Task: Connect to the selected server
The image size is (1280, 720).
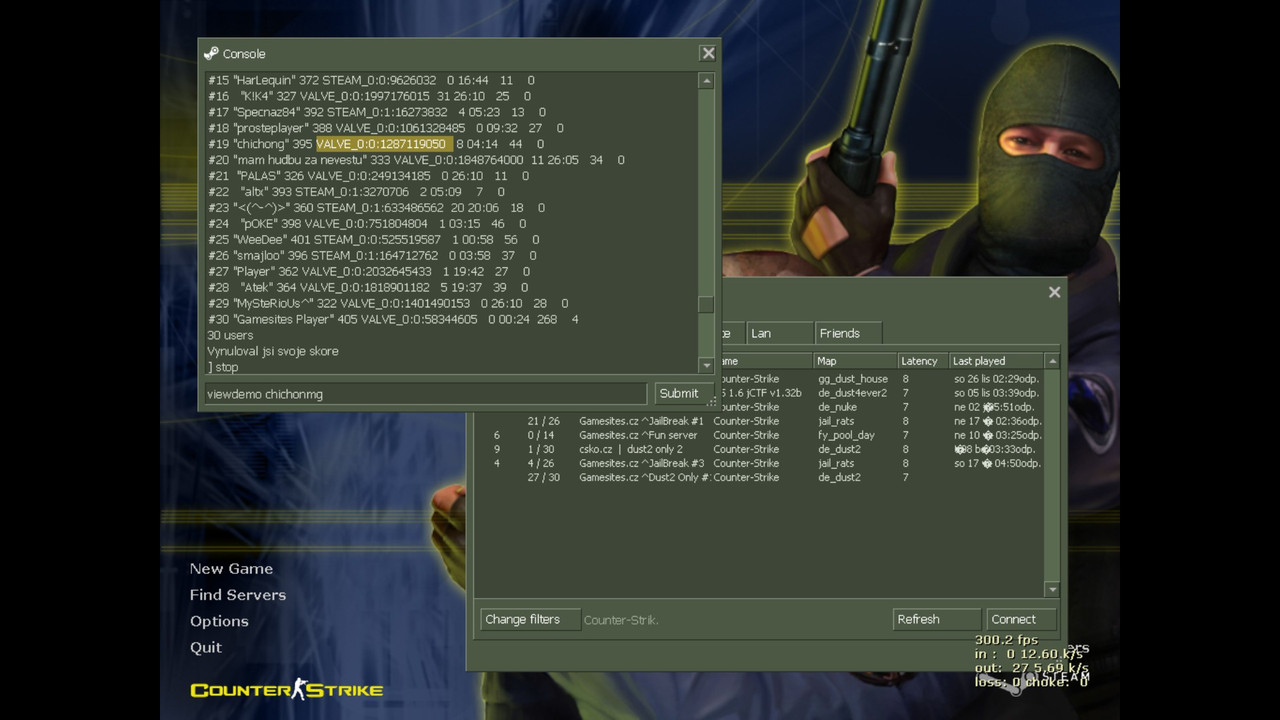Action: [1021, 619]
